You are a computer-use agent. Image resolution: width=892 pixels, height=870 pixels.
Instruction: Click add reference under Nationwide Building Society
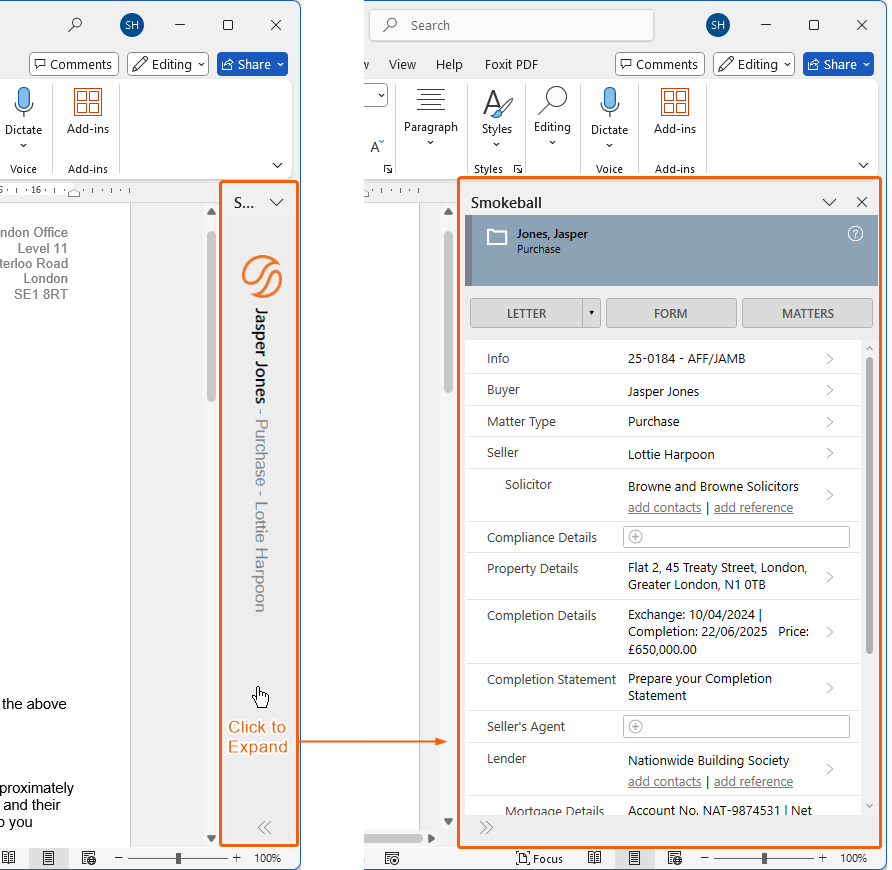(x=753, y=782)
